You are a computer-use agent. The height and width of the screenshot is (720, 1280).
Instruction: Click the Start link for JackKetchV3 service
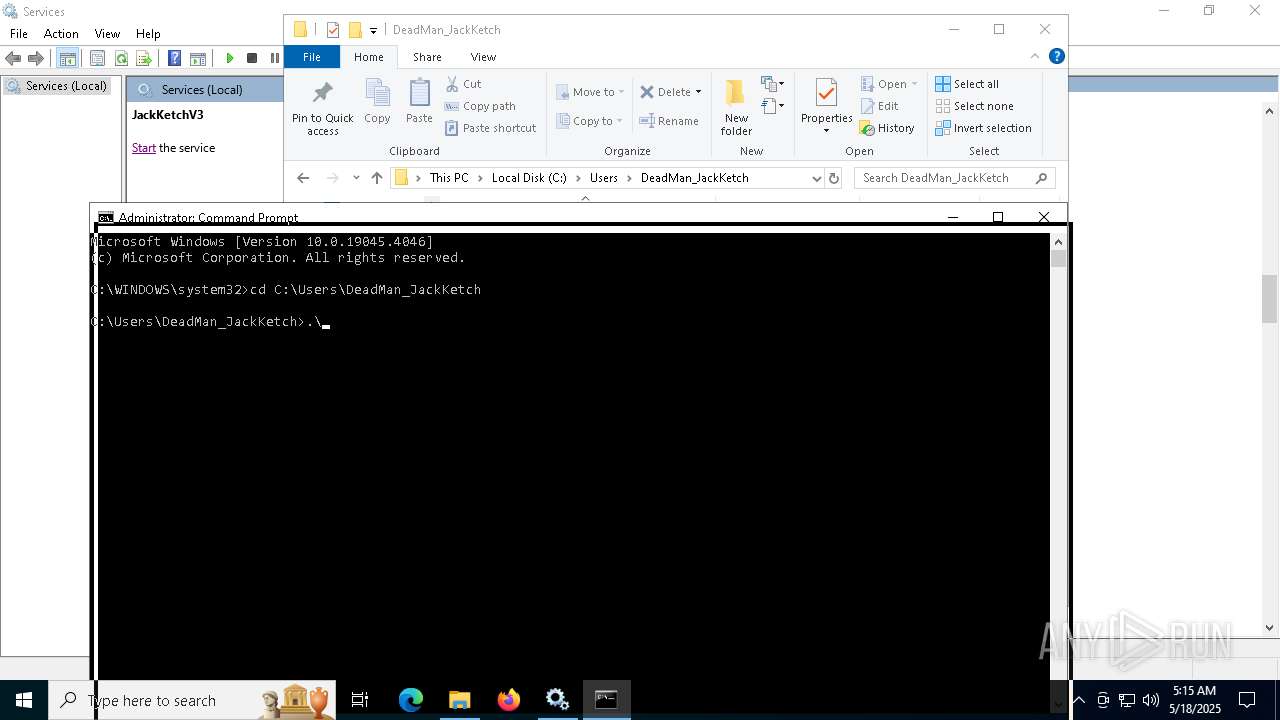[144, 148]
